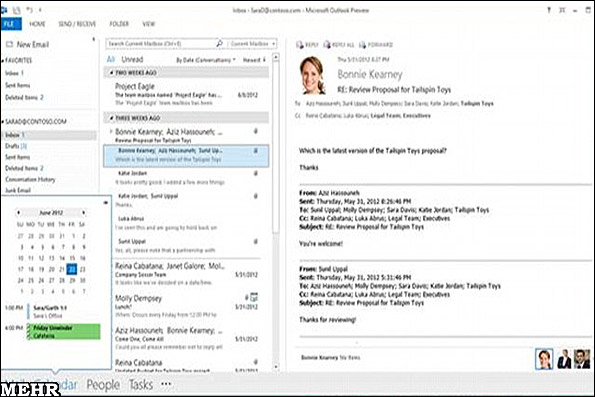Open the Help question mark icon
Image resolution: width=595 pixels, height=397 pixels.
click(x=549, y=10)
